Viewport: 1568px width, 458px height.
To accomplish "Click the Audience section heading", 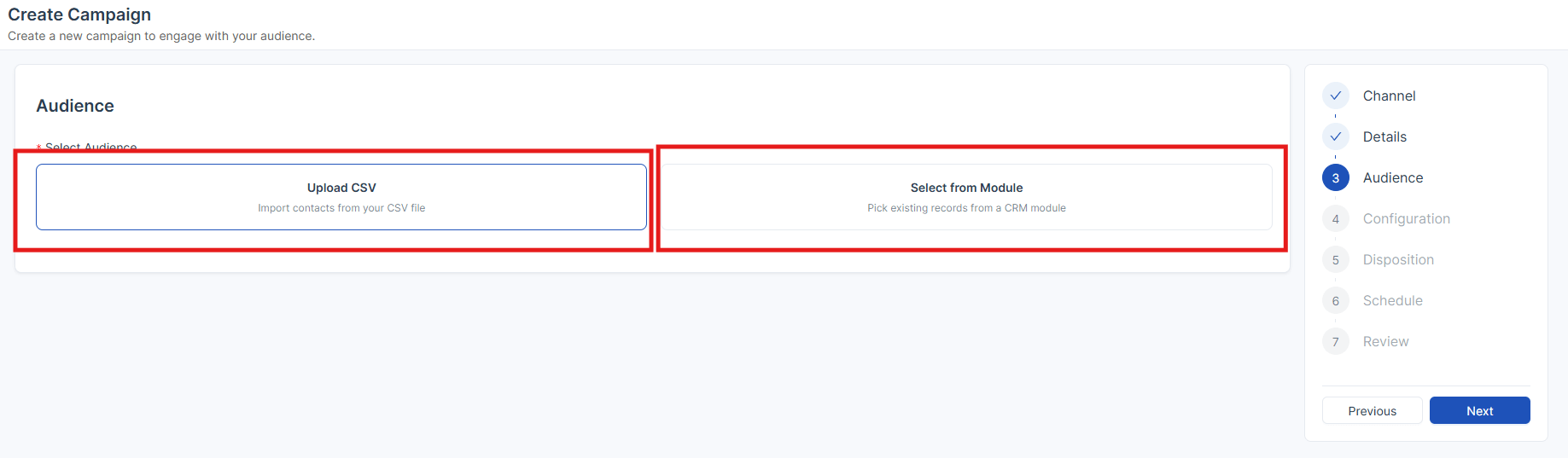I will 75,106.
